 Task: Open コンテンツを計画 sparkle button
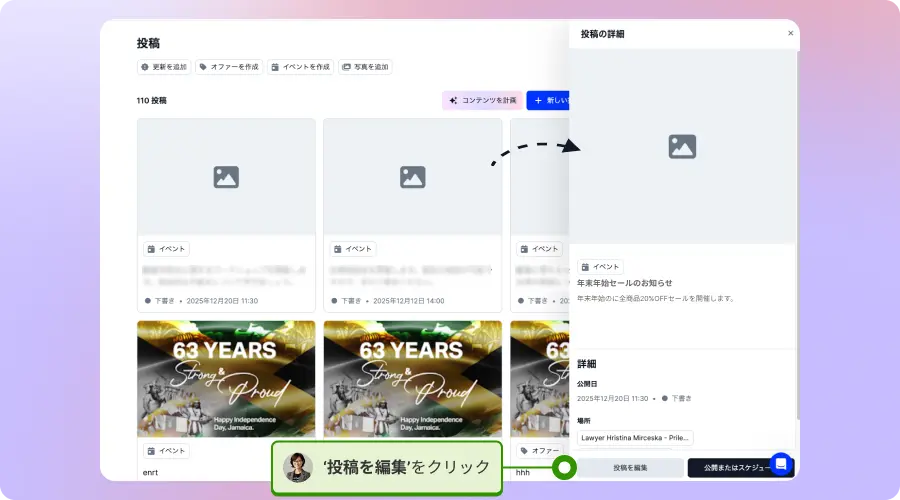coord(482,100)
